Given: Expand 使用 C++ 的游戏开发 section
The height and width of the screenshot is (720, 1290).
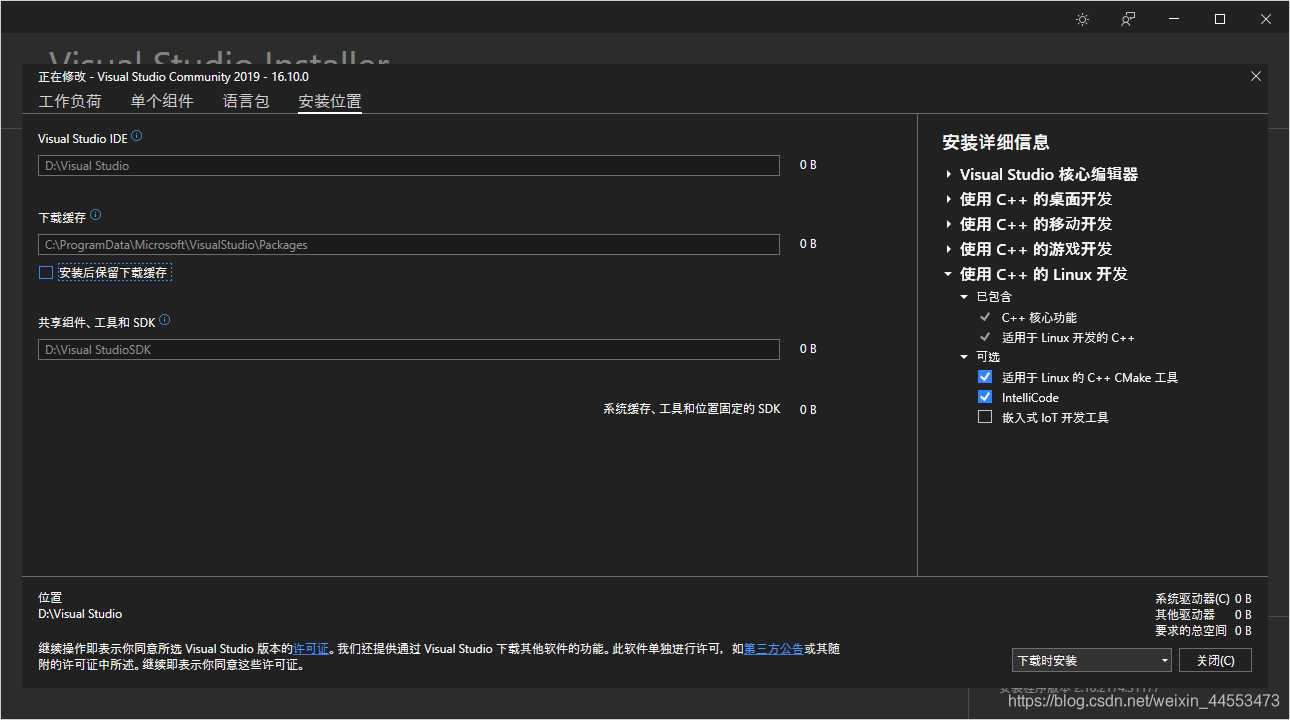Looking at the screenshot, I should [x=948, y=249].
